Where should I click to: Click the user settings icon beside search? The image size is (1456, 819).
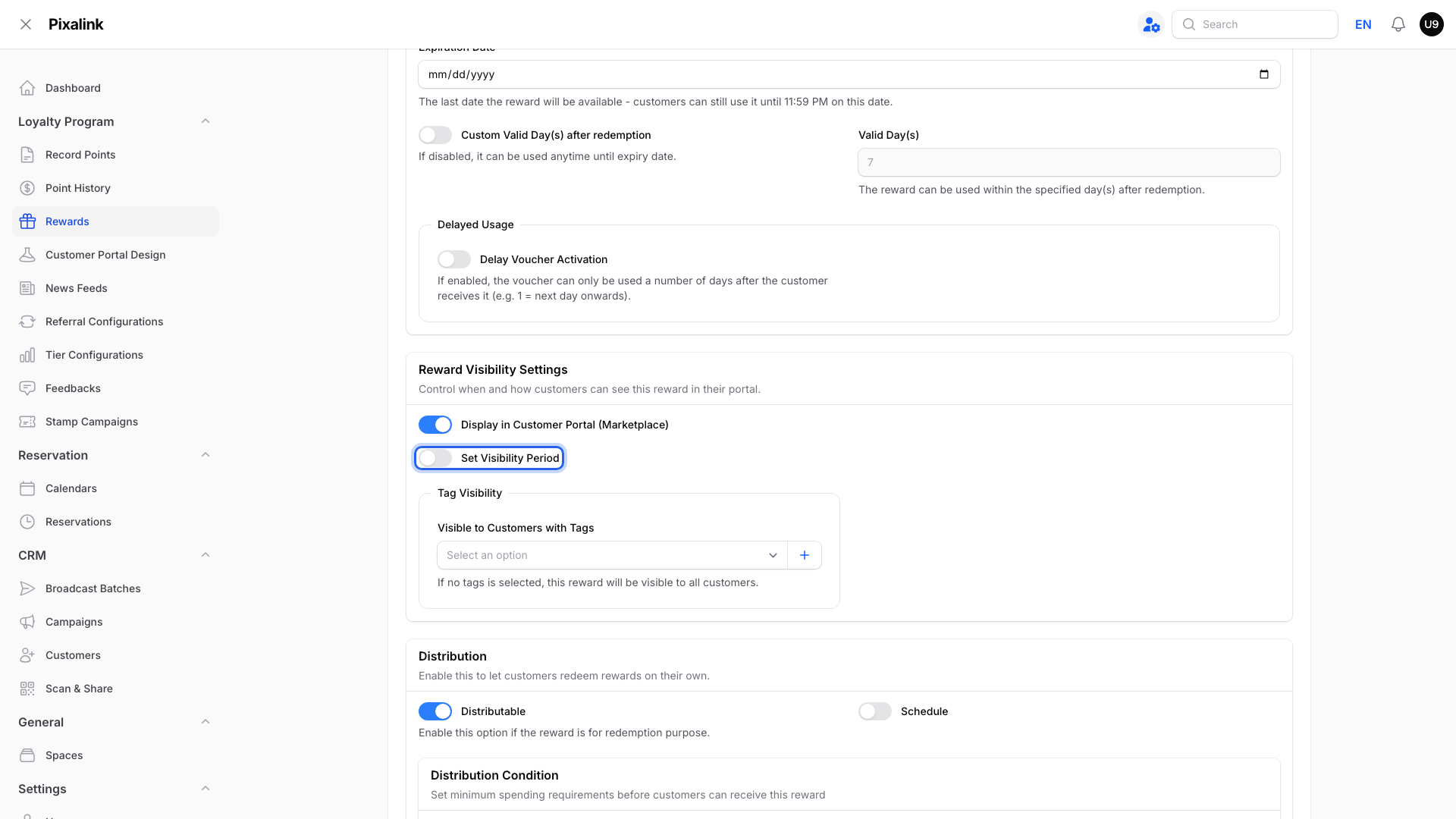(1151, 24)
